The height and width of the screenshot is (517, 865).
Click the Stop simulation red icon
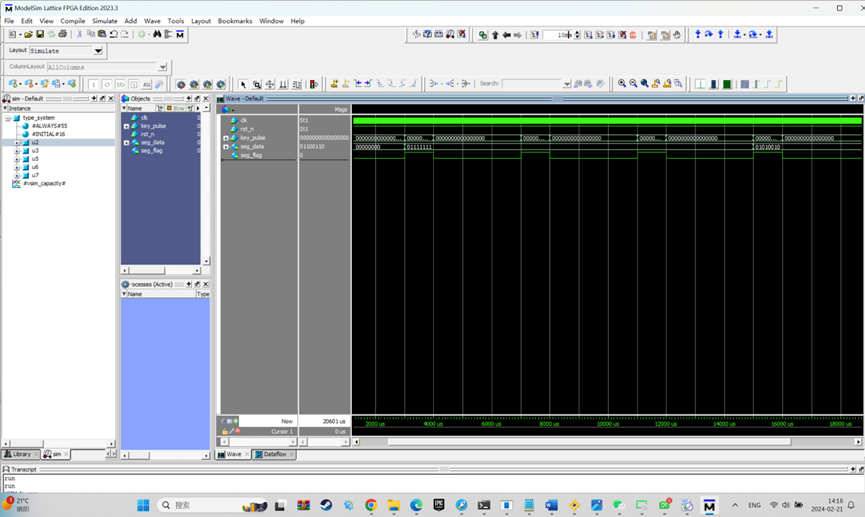click(x=633, y=35)
